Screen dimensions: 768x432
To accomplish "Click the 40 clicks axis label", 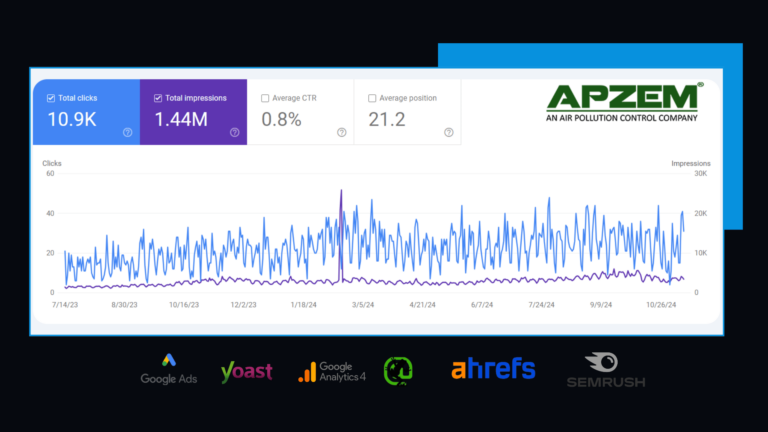I will tap(50, 213).
